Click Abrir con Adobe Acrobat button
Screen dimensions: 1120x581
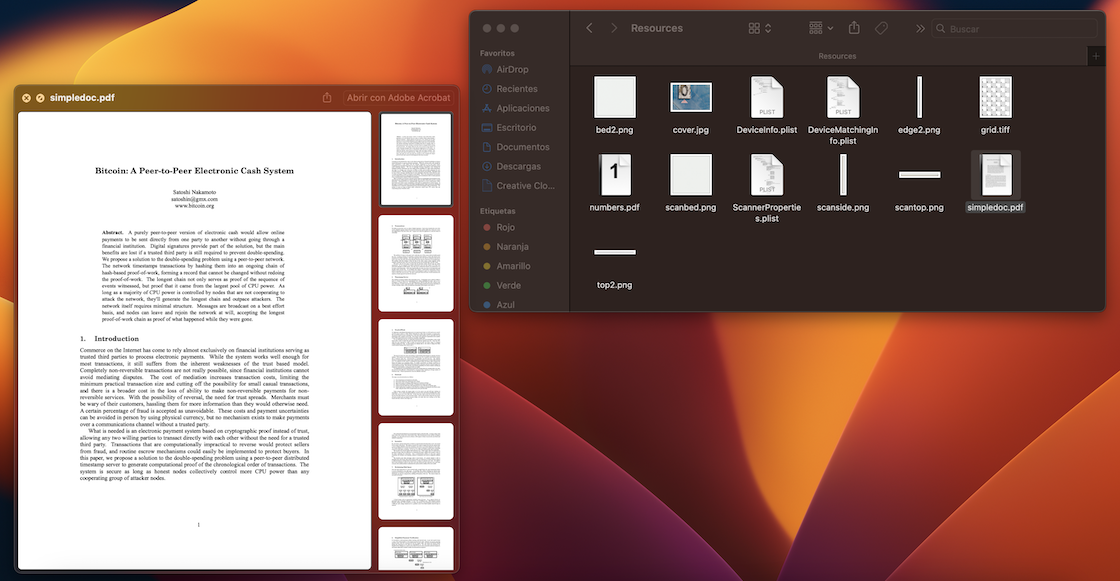398,98
